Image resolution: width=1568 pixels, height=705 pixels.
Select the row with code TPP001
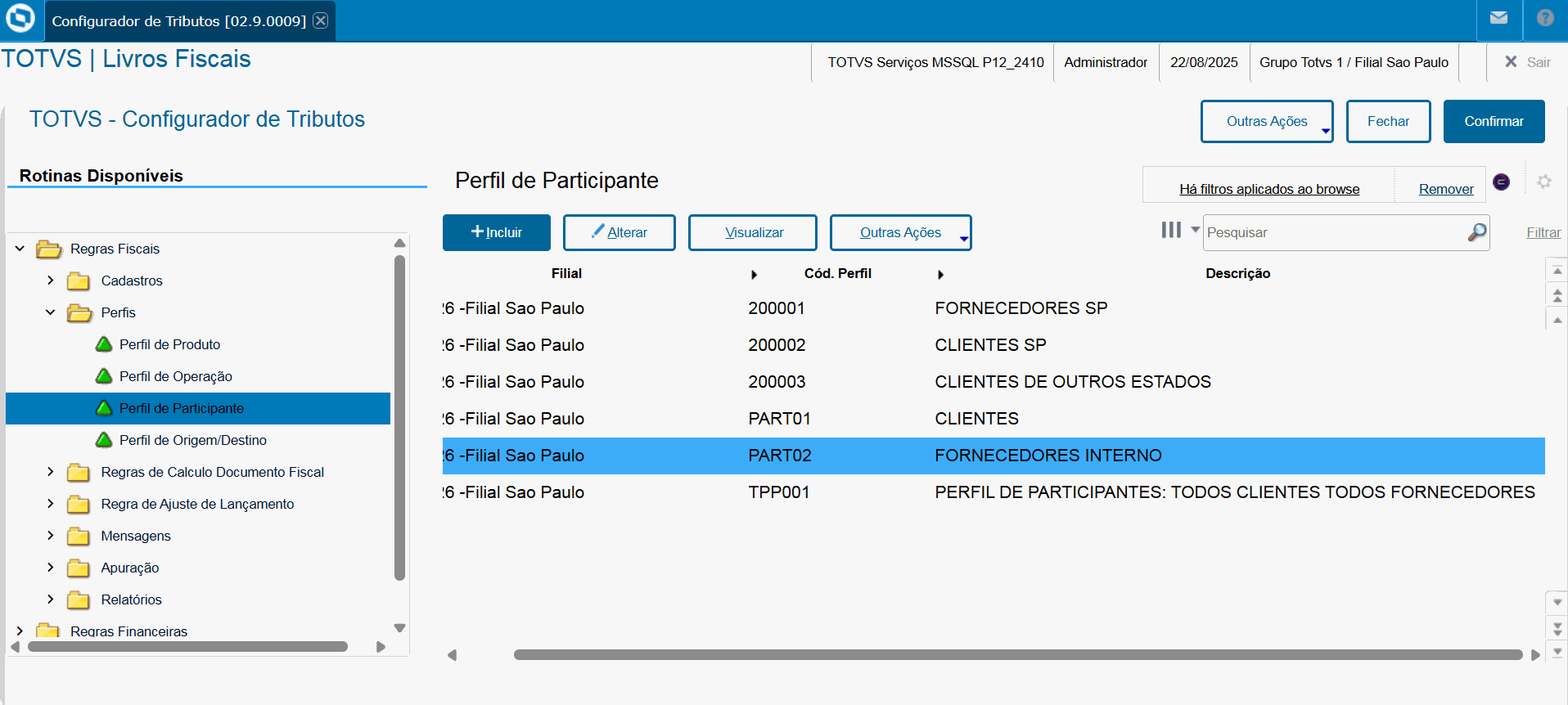pyautogui.click(x=994, y=492)
